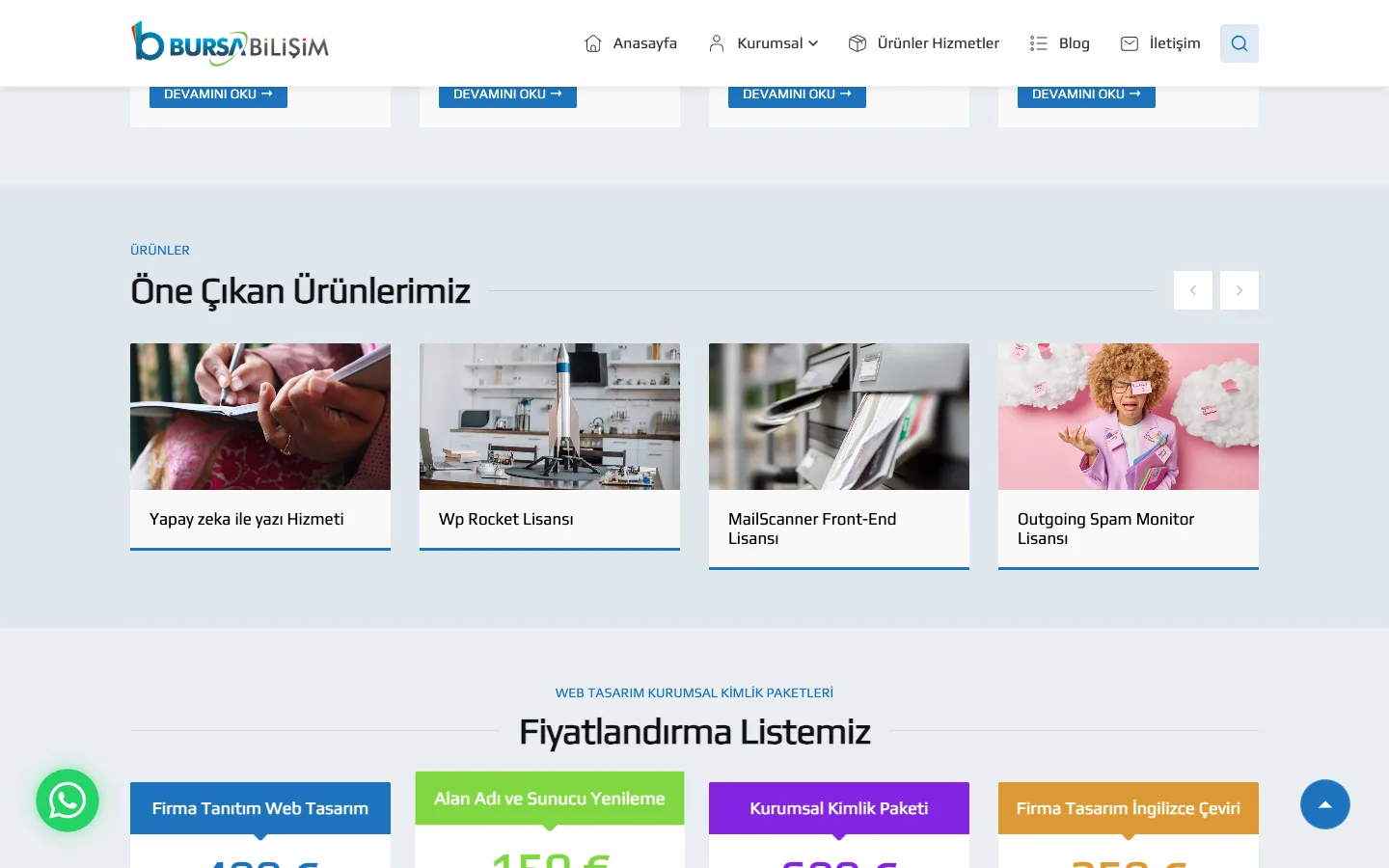The width and height of the screenshot is (1389, 868).
Task: Click the scroll-to-top arrow button
Action: pos(1325,804)
